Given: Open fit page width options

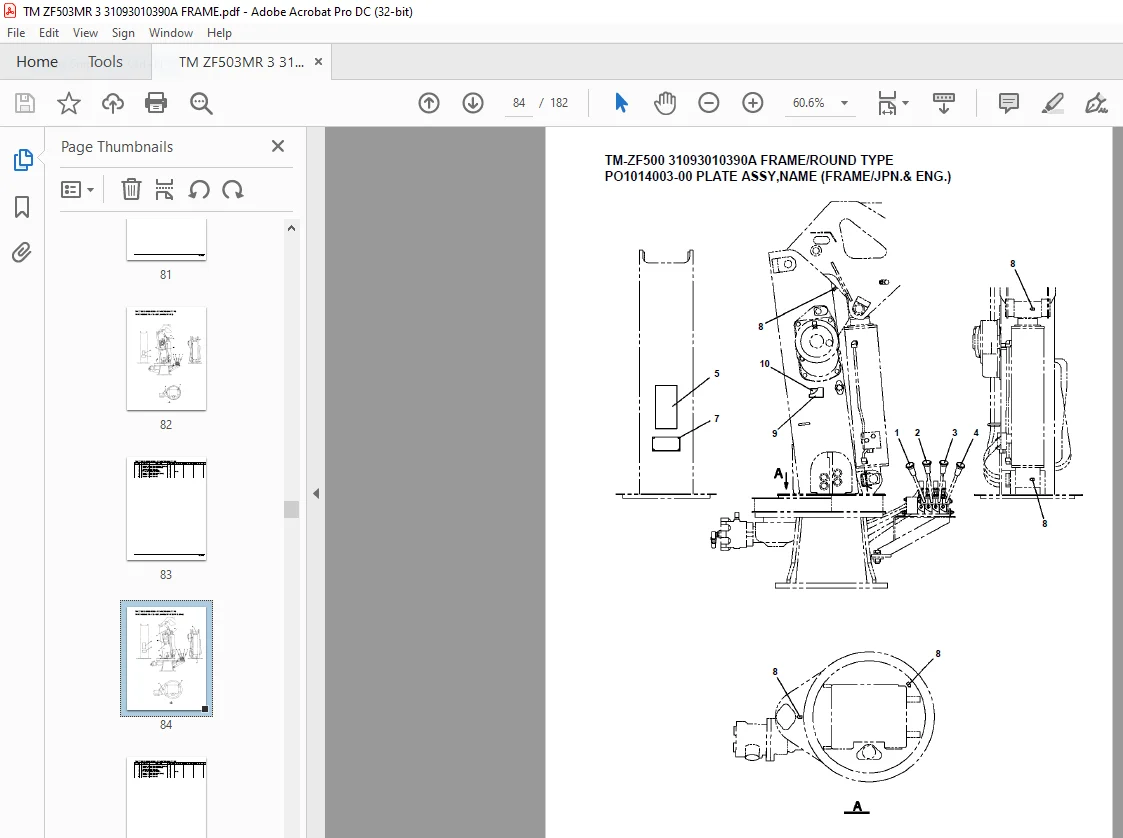Looking at the screenshot, I should point(892,103).
